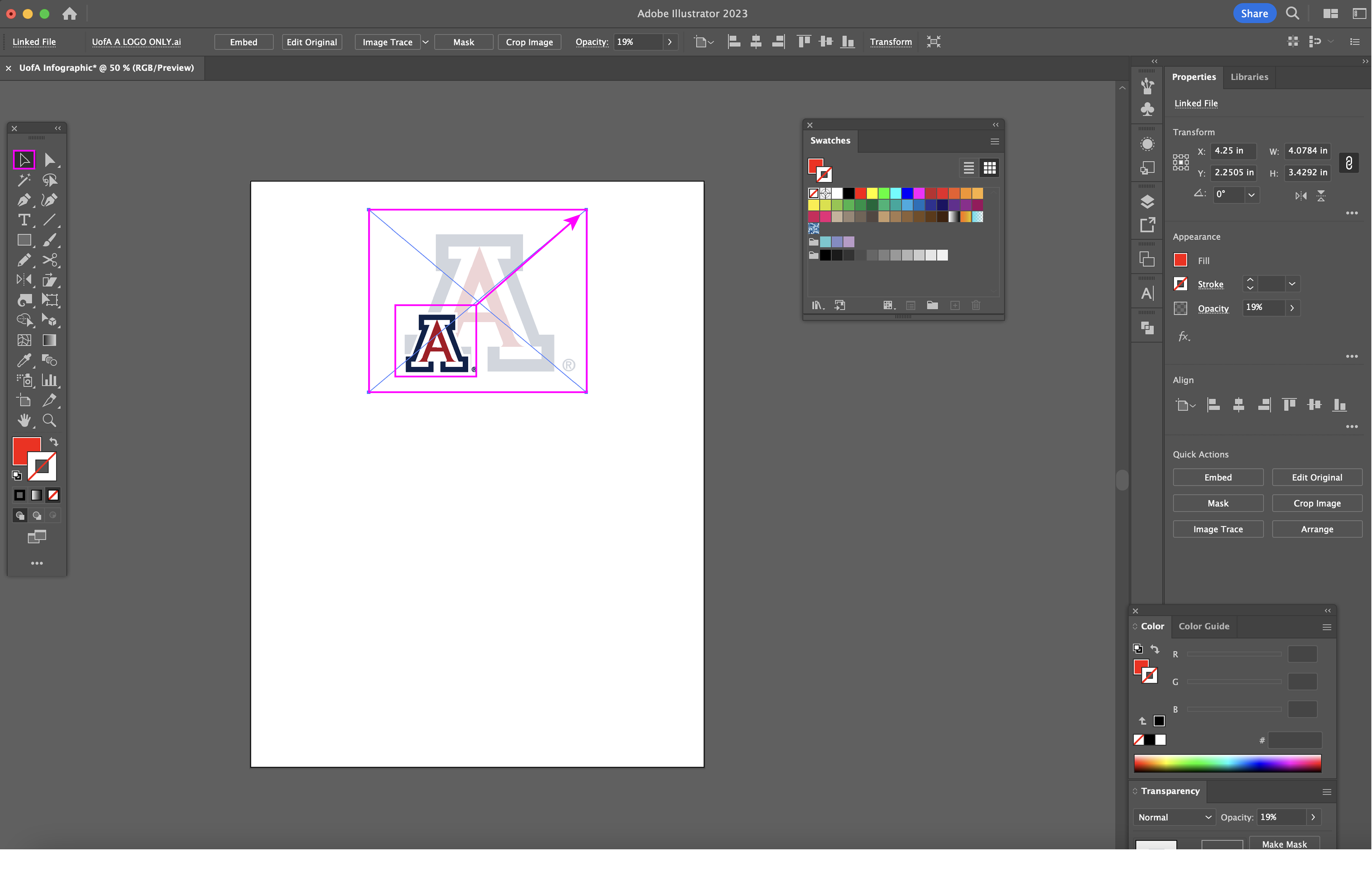
Task: Toggle constrain width and height proportions
Action: (x=1349, y=163)
